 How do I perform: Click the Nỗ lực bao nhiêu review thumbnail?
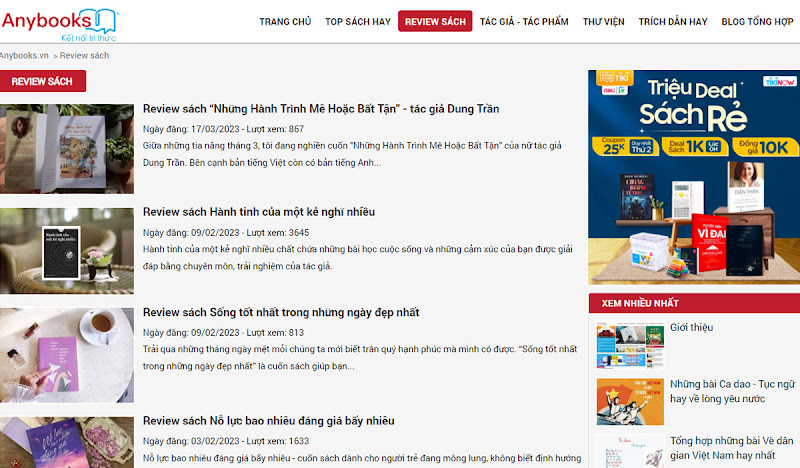point(67,442)
